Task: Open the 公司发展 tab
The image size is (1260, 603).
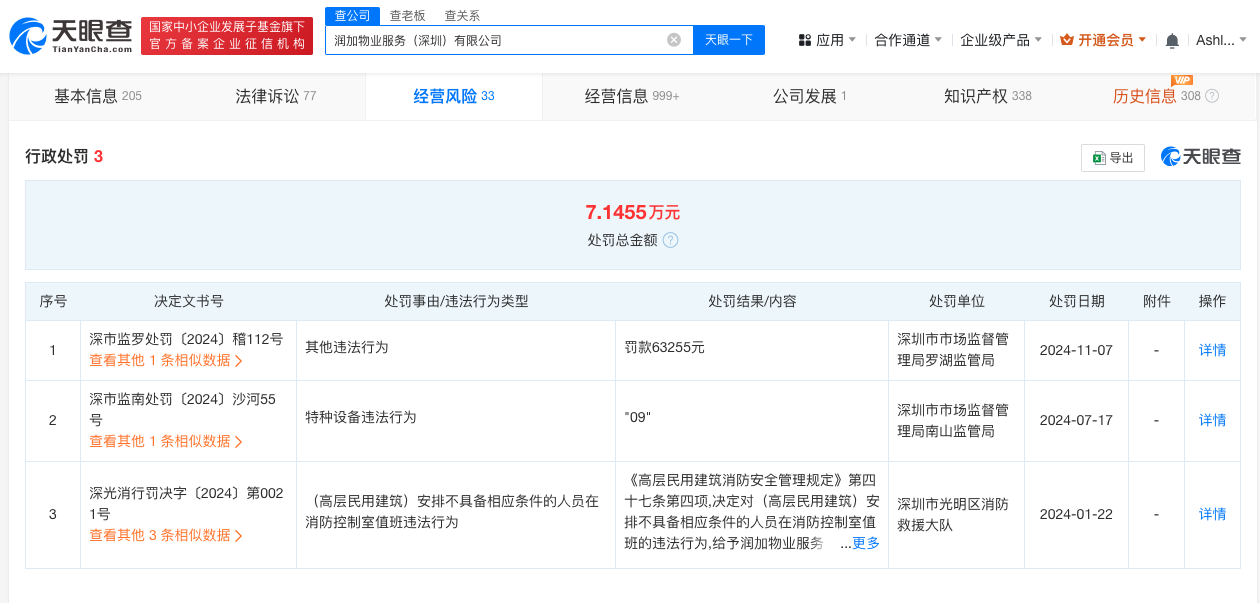Action: coord(810,96)
